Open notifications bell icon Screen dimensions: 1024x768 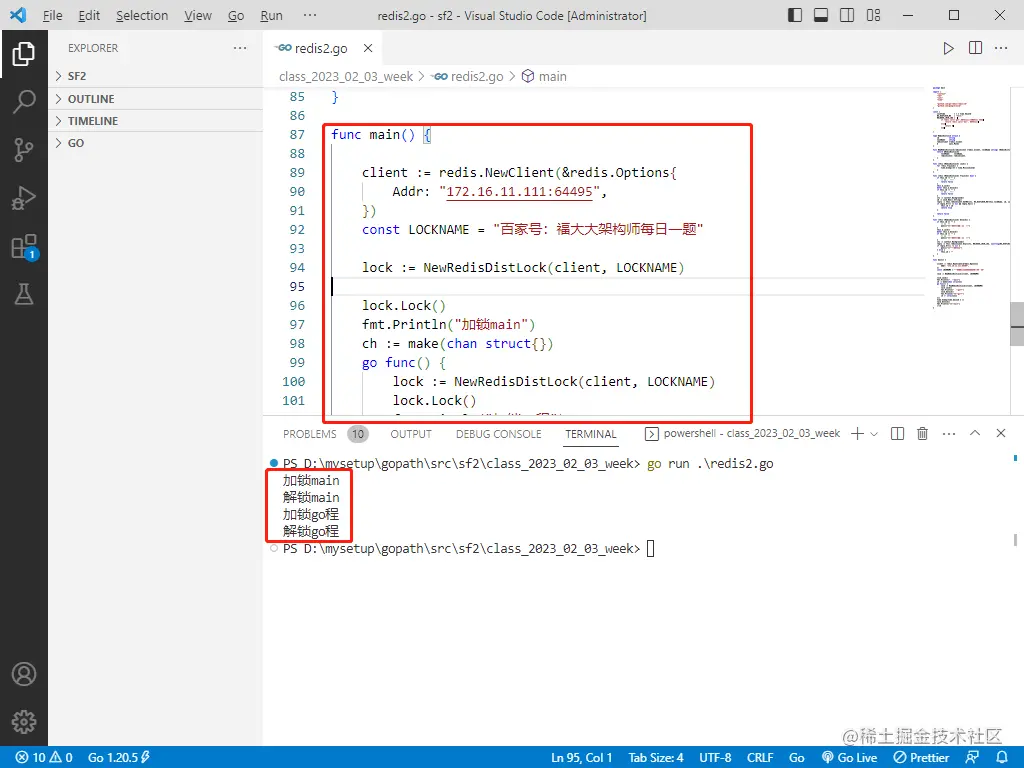click(1002, 758)
